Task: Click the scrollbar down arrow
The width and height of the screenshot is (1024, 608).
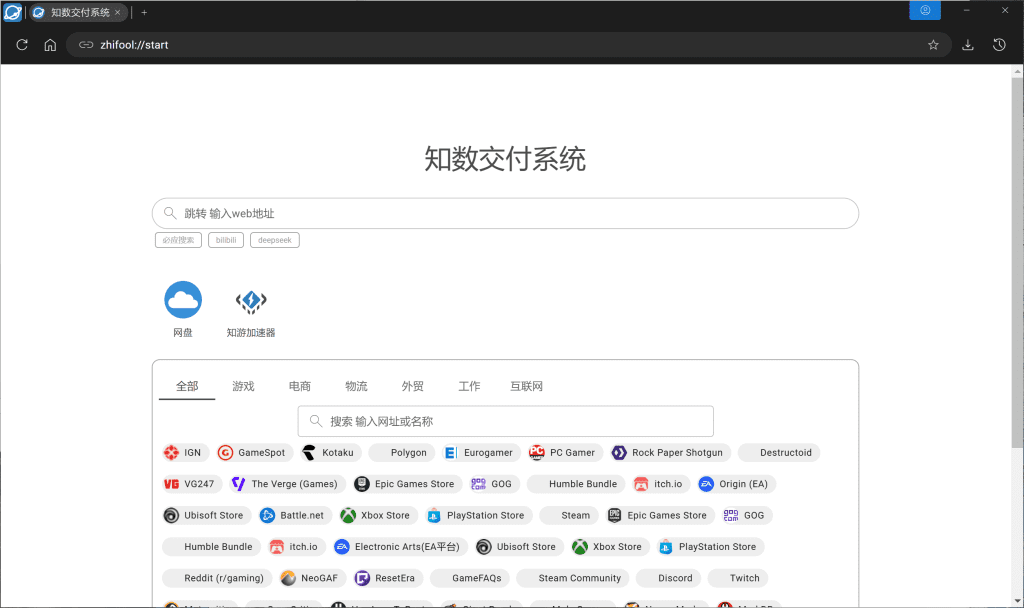Action: point(1017,601)
